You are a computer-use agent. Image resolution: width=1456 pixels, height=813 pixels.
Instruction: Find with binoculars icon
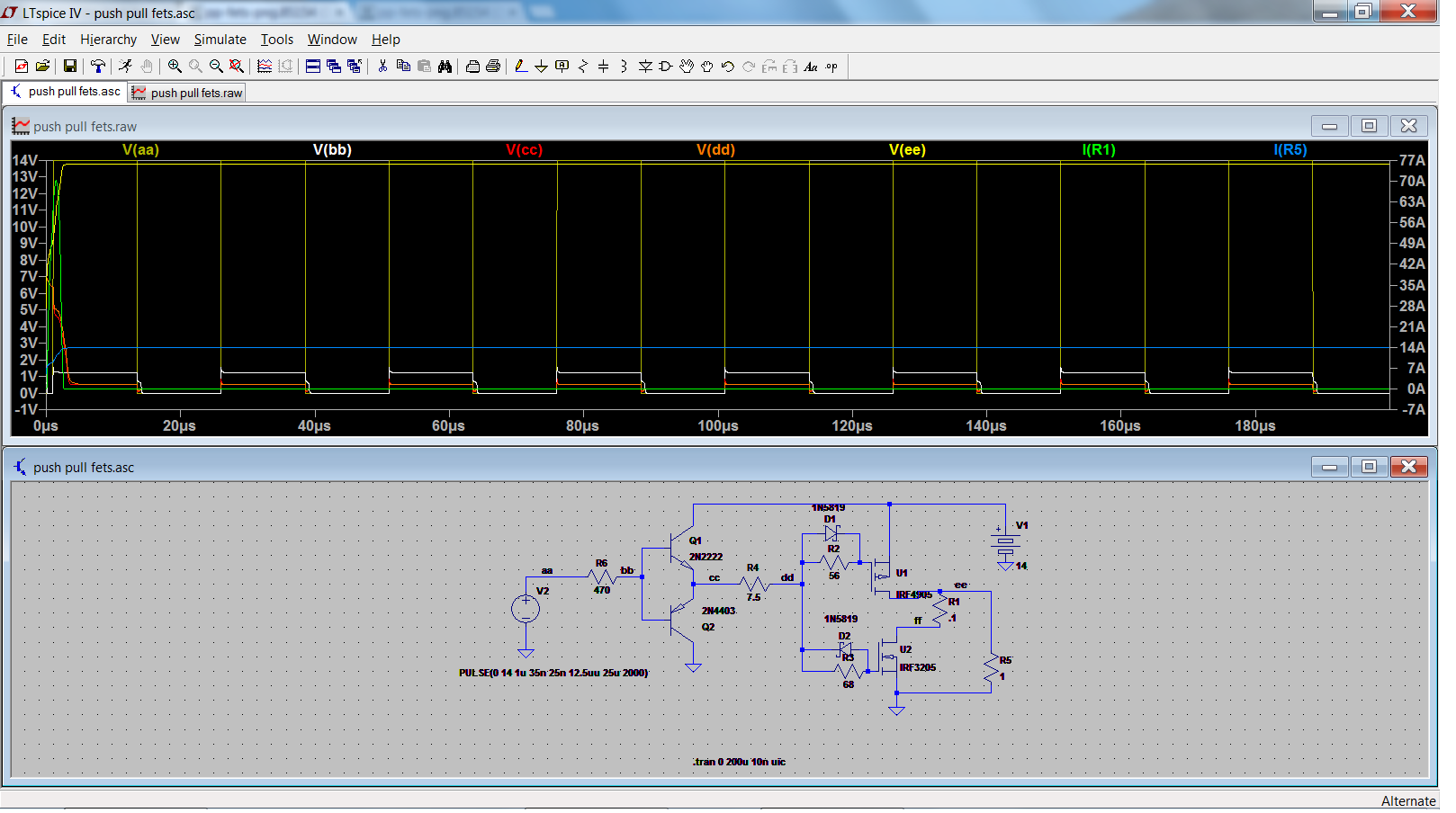coord(445,67)
